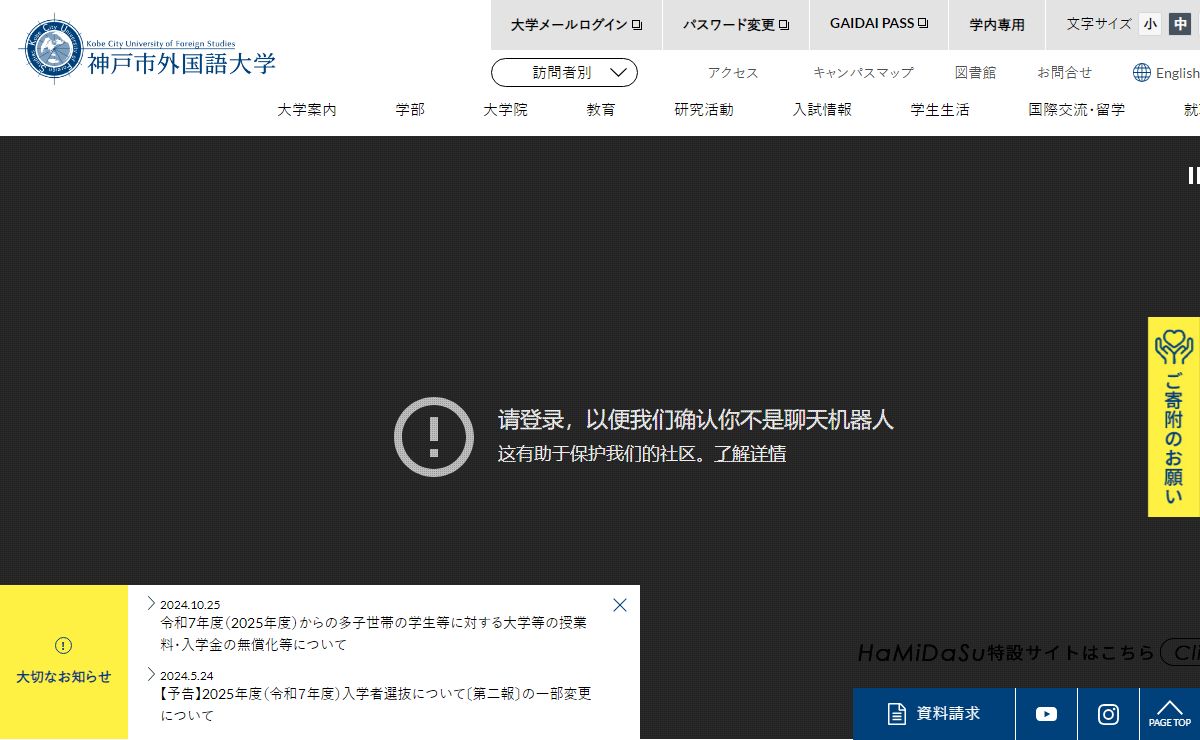
Task: Open the 大学案内 menu
Action: click(307, 110)
